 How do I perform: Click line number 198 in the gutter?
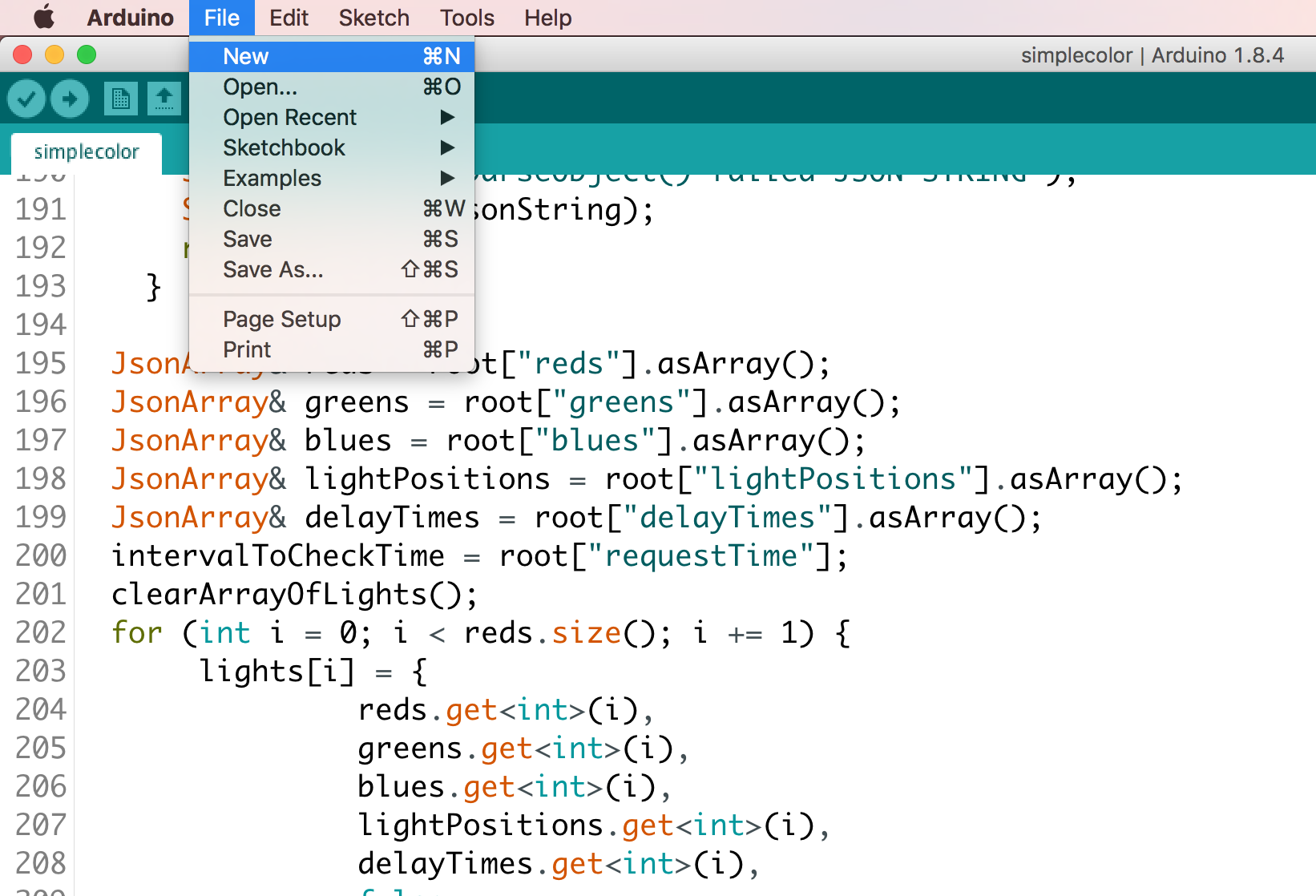[x=41, y=478]
